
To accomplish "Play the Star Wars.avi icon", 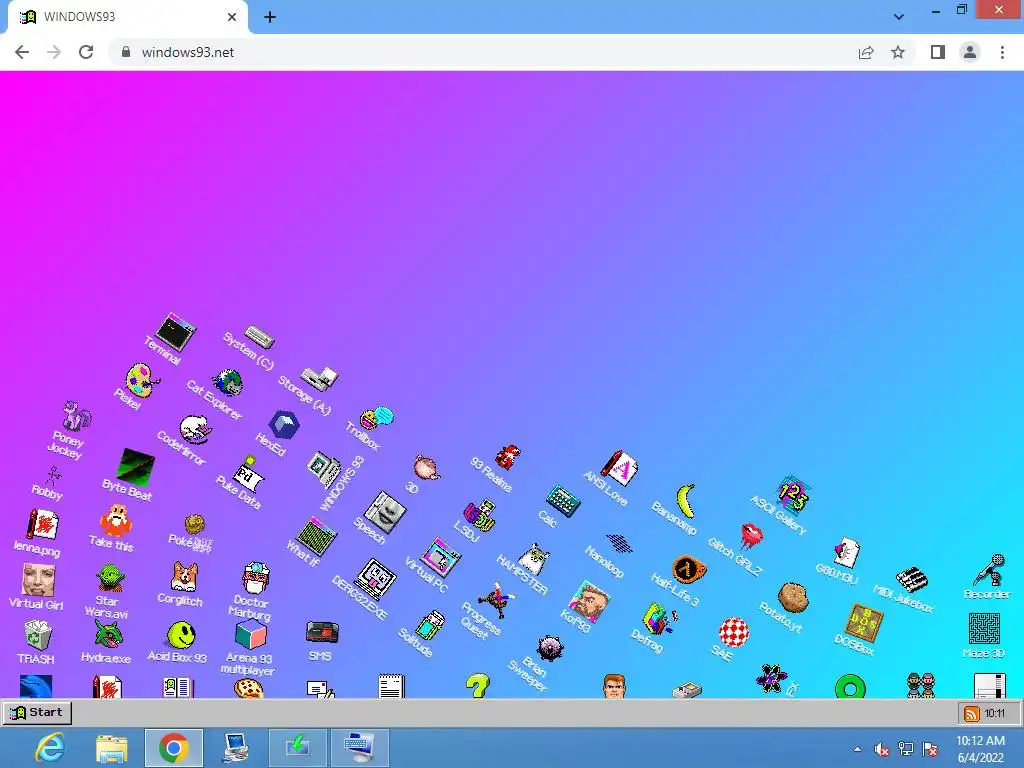I will (x=110, y=577).
